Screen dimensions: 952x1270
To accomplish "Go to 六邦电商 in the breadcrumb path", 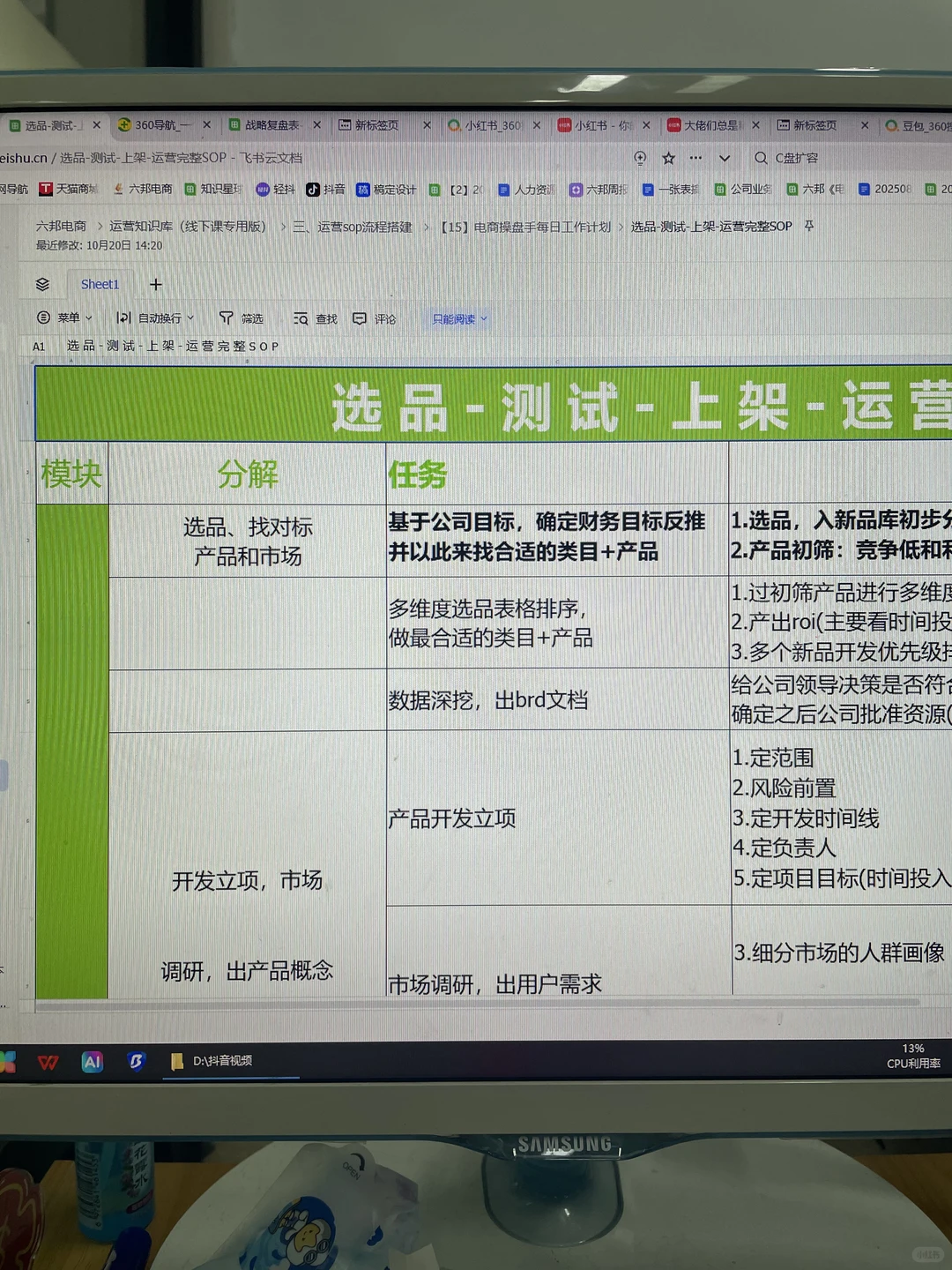I will coord(61,227).
